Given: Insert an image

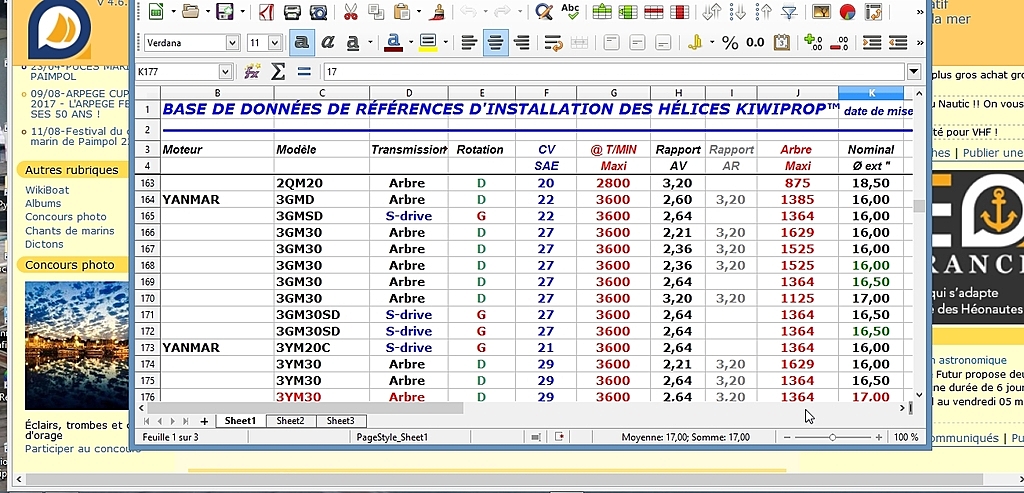Looking at the screenshot, I should pyautogui.click(x=822, y=11).
